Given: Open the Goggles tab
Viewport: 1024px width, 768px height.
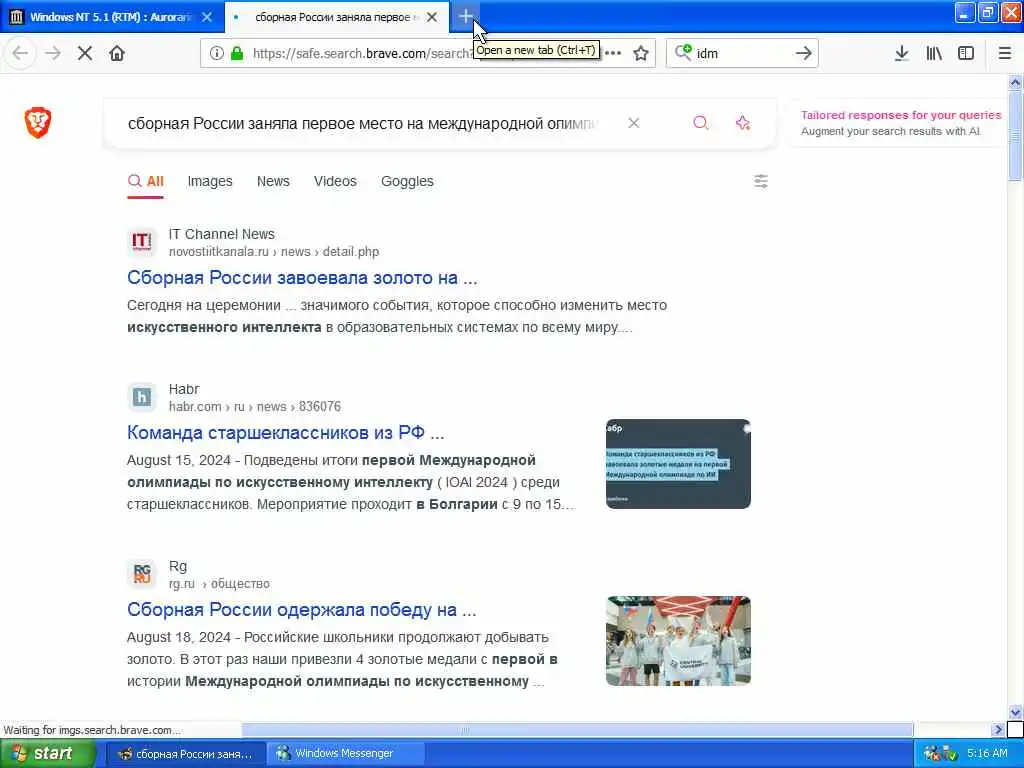Looking at the screenshot, I should (407, 182).
